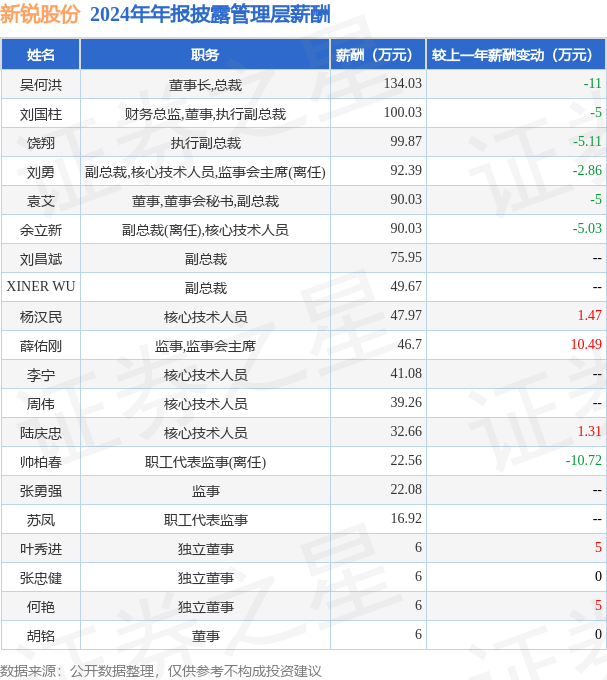
Task: Click the 薪酬（万元） column header
Action: pyautogui.click(x=378, y=55)
